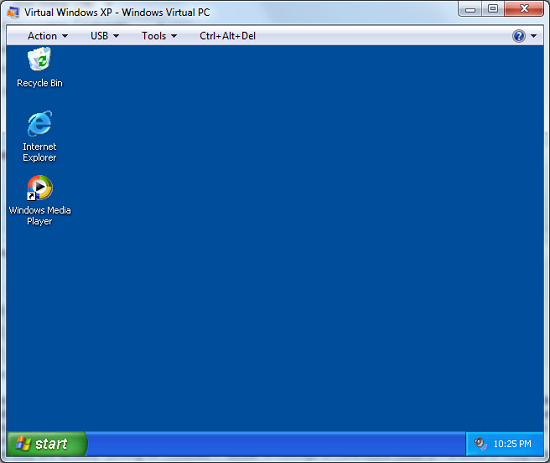Expand the dropdown arrow beside Help icon
This screenshot has height=463, width=550.
534,36
